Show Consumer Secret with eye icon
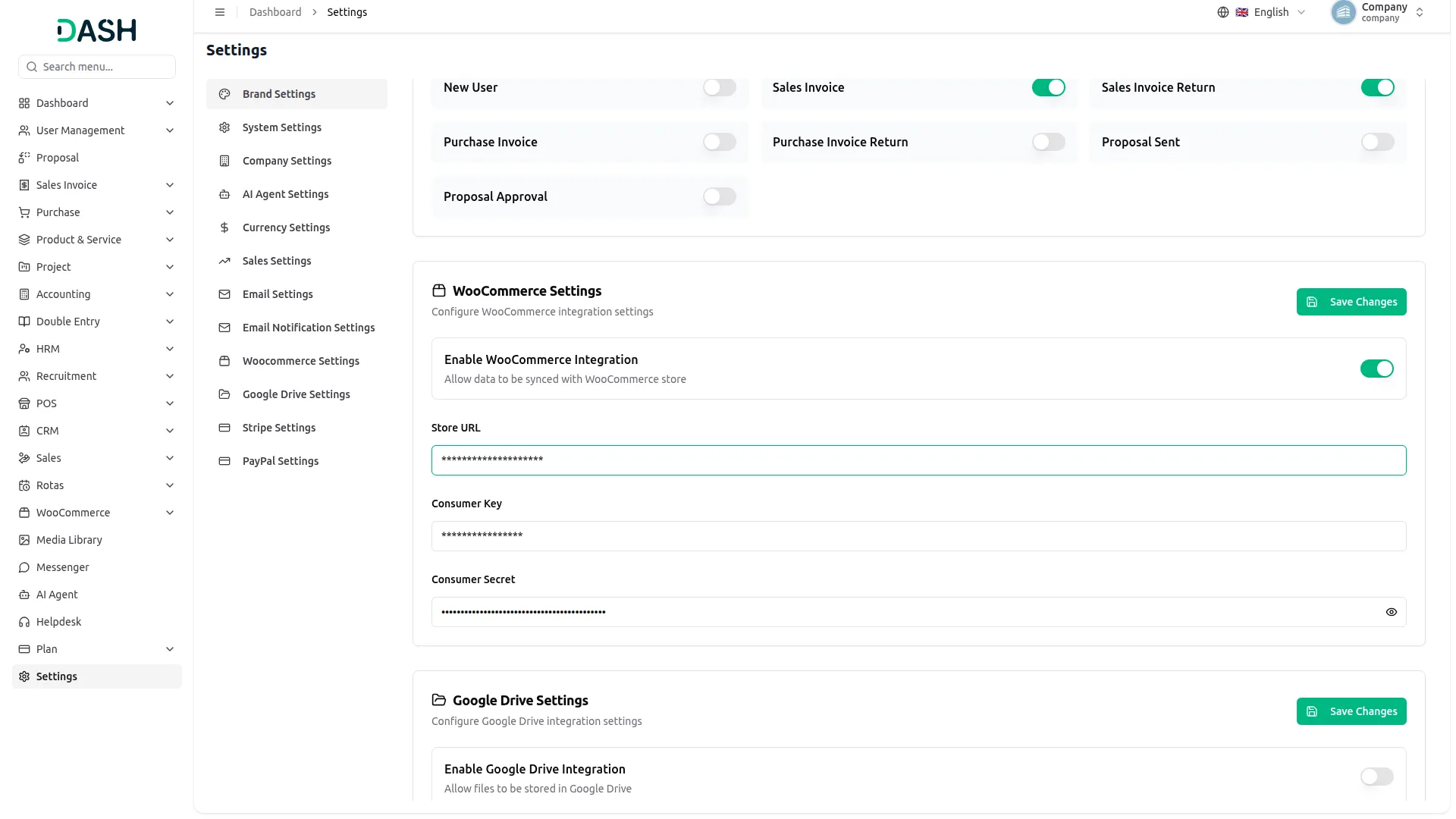This screenshot has width=1456, height=819. coord(1391,612)
